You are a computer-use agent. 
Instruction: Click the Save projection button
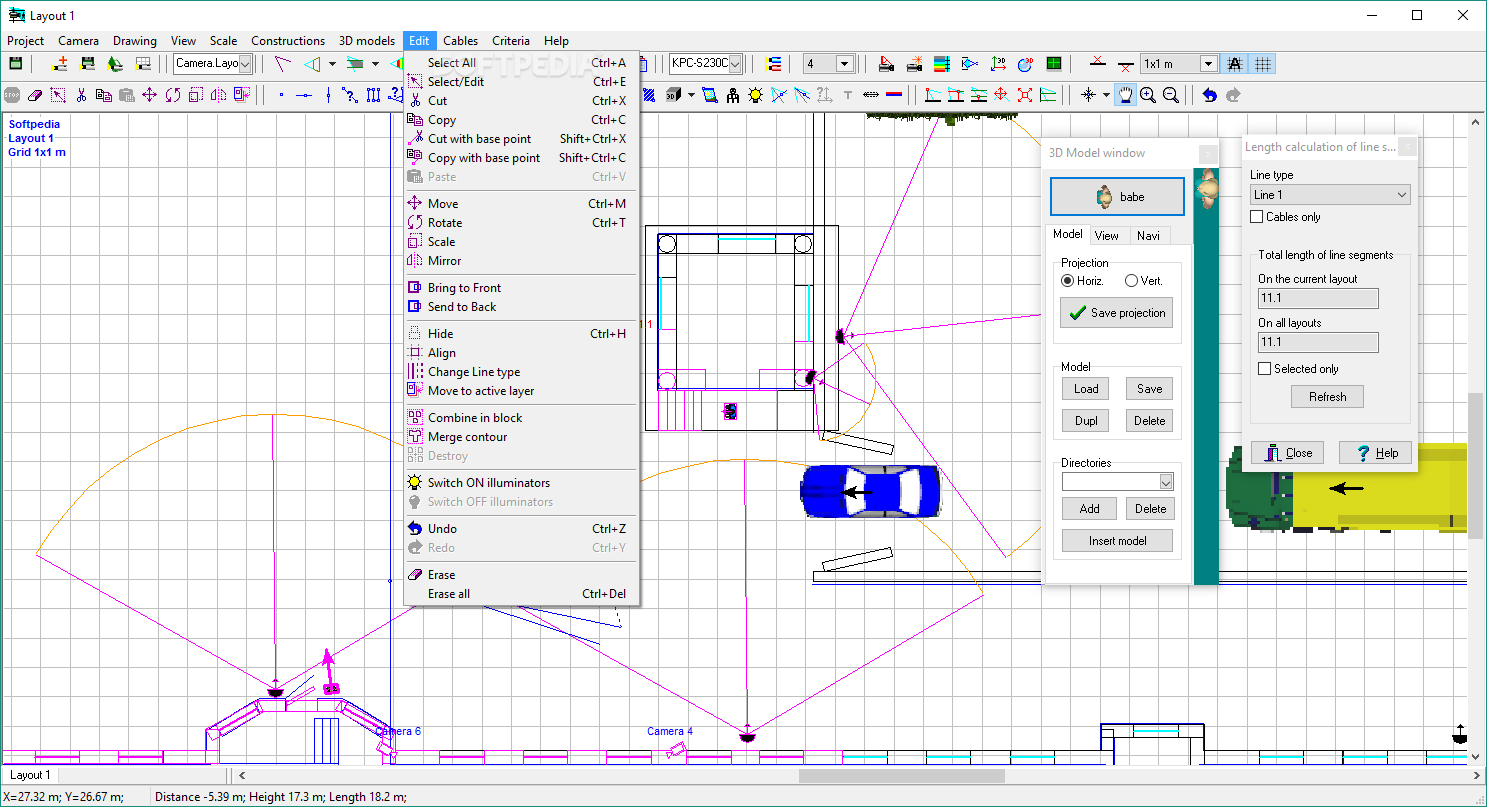(x=1117, y=313)
